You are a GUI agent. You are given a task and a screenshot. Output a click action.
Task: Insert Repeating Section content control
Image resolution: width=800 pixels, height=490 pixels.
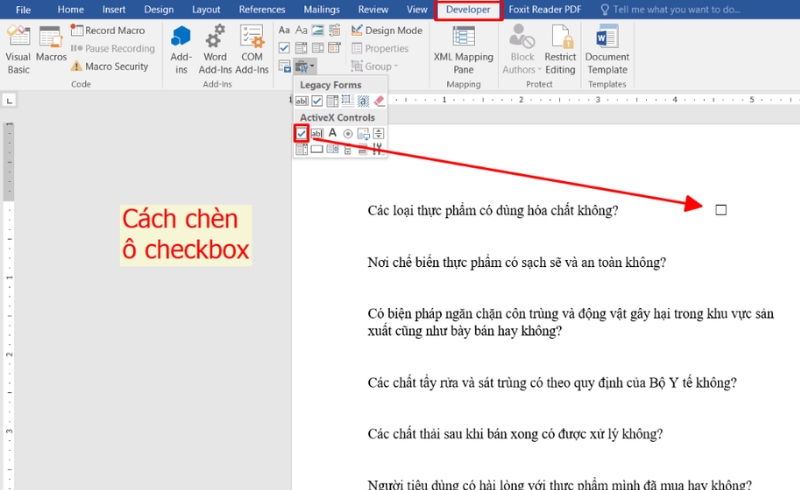pyautogui.click(x=284, y=66)
